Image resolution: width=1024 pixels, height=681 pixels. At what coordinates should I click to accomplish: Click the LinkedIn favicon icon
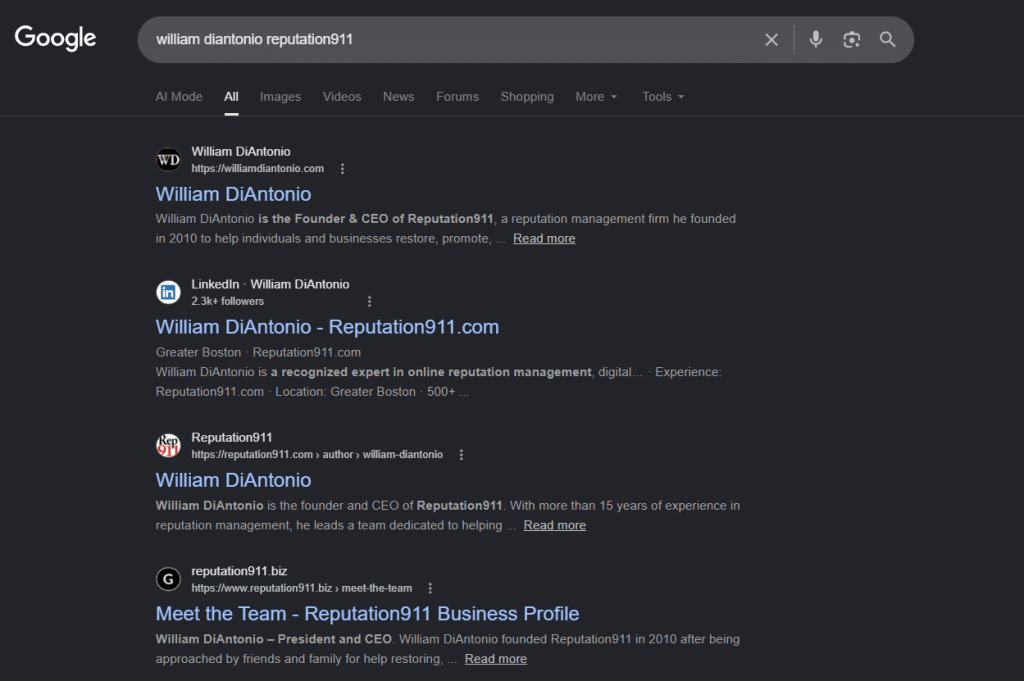tap(168, 292)
